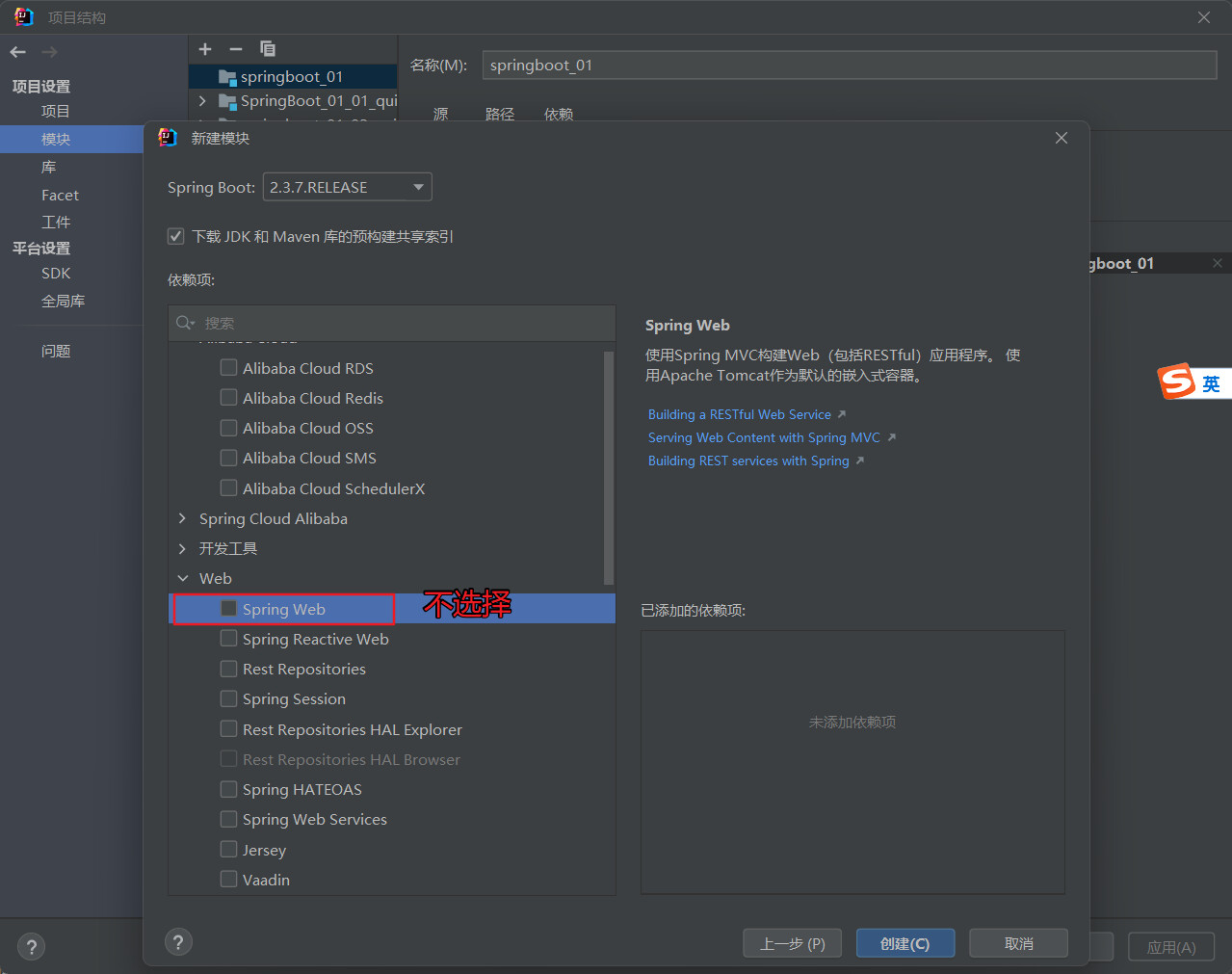The height and width of the screenshot is (974, 1232).
Task: Go back with the left arrow icon
Action: point(18,52)
